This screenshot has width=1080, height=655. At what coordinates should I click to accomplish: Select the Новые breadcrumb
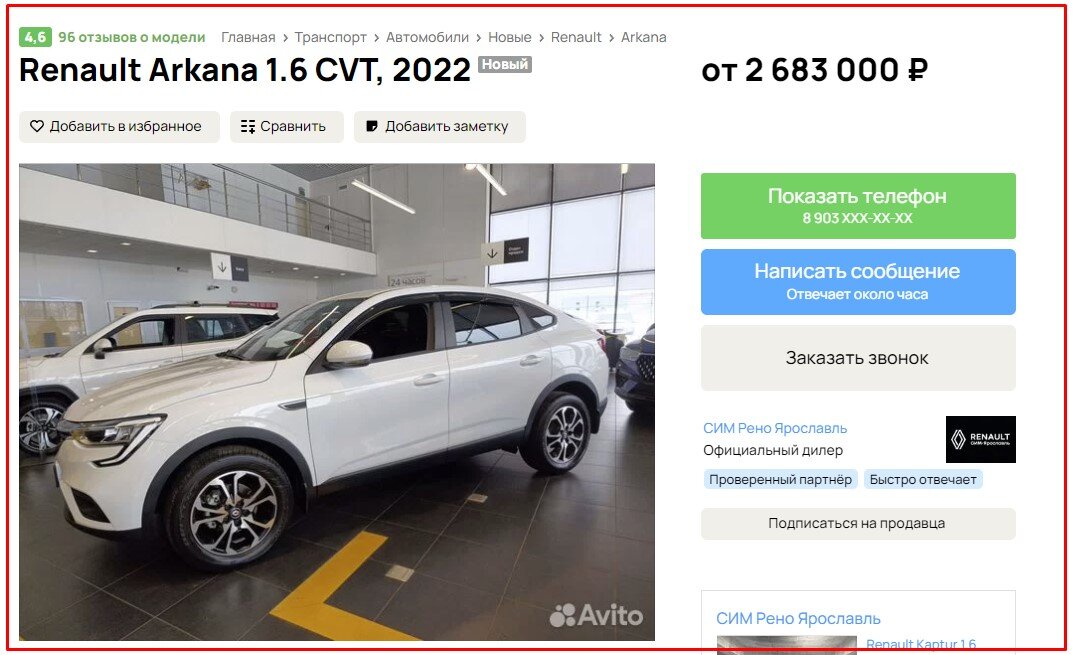click(x=510, y=37)
